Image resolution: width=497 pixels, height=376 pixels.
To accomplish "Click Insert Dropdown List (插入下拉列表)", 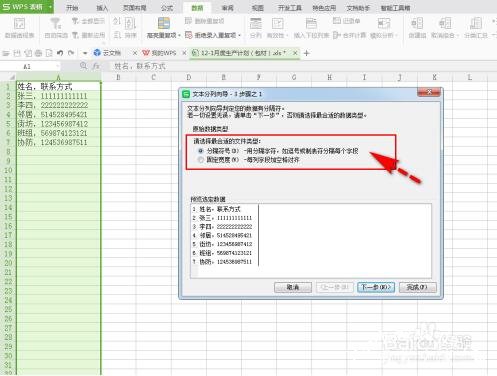I will coord(311,28).
